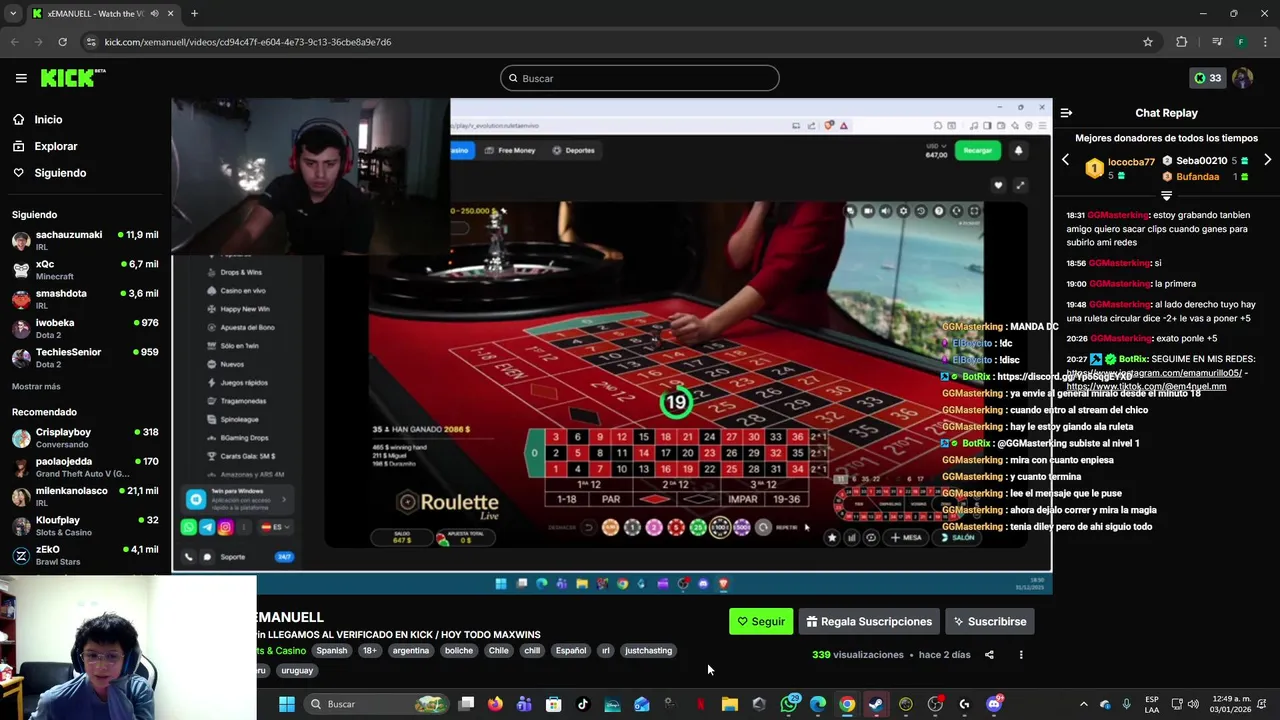Image resolution: width=1280 pixels, height=720 pixels.
Task: Select the 18+ tag
Action: tap(370, 650)
